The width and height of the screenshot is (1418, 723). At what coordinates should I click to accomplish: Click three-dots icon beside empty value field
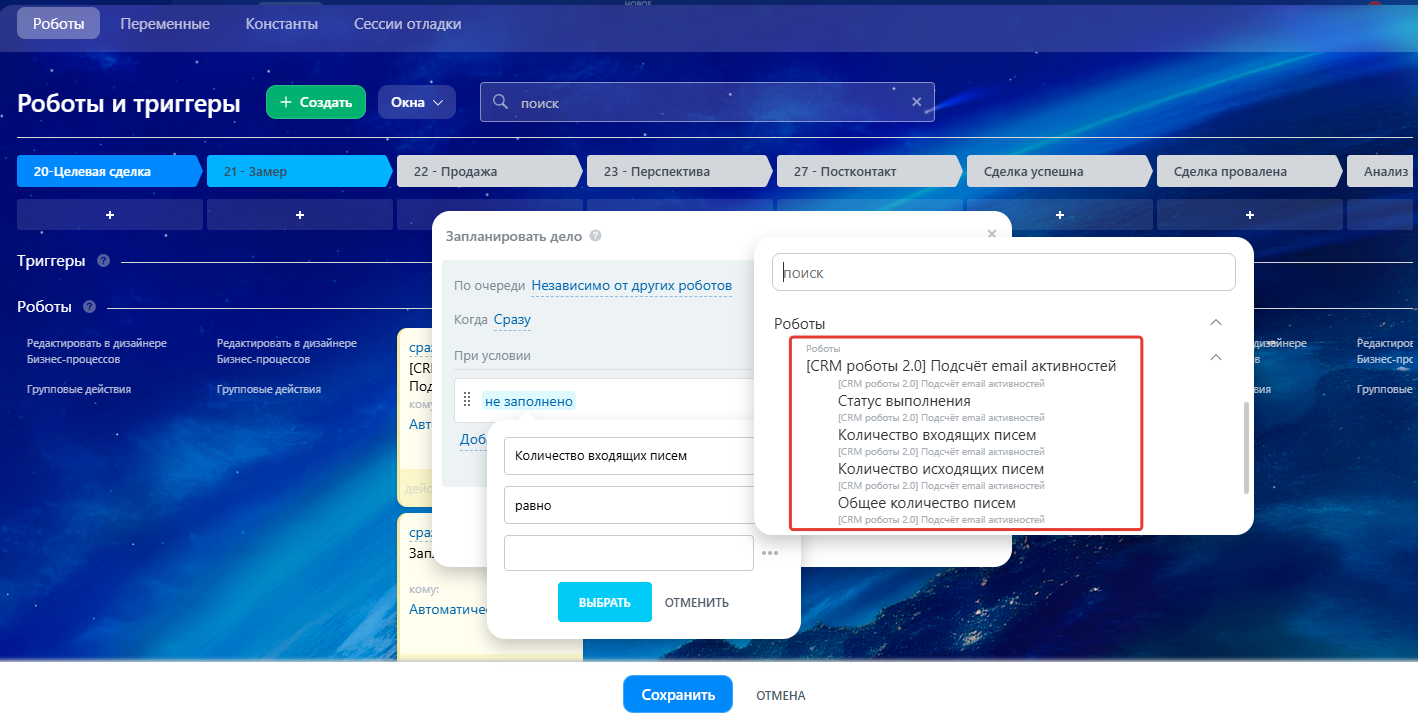[769, 553]
